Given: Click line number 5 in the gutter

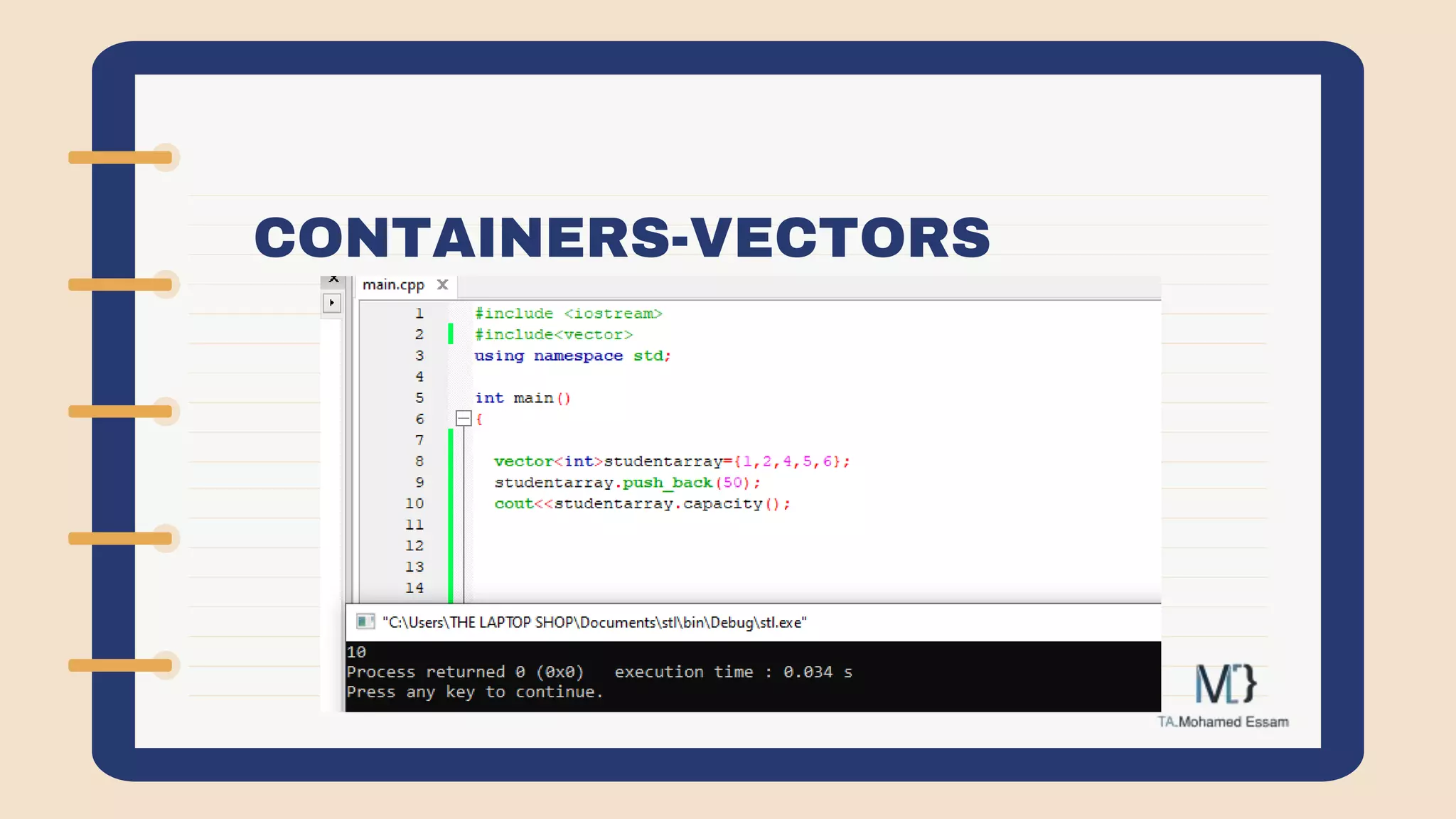Looking at the screenshot, I should point(419,398).
